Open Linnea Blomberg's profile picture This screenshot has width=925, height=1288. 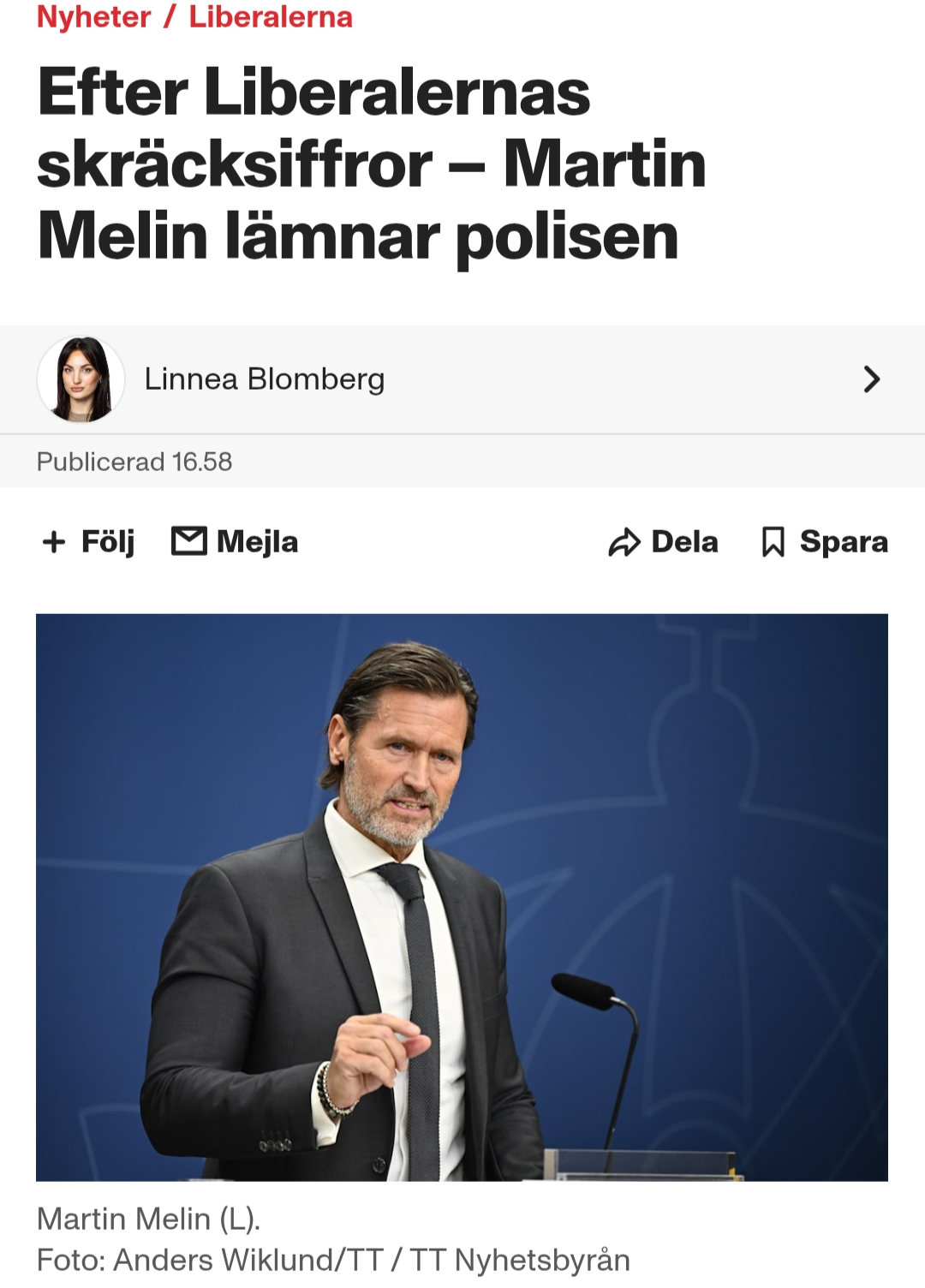coord(81,379)
